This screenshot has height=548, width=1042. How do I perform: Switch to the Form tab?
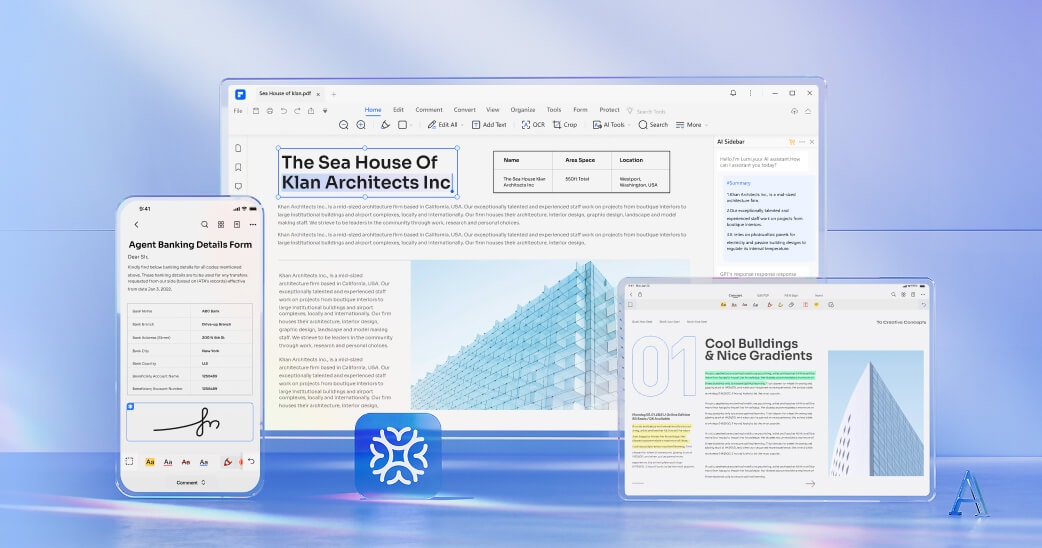[580, 110]
